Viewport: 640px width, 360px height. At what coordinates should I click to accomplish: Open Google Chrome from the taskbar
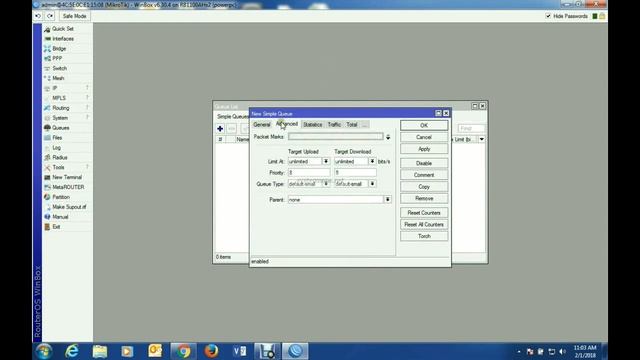(183, 351)
